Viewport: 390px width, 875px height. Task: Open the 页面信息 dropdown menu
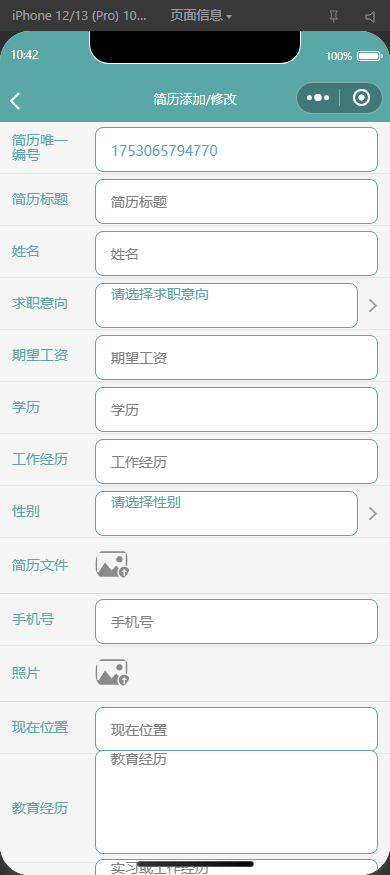click(x=200, y=16)
